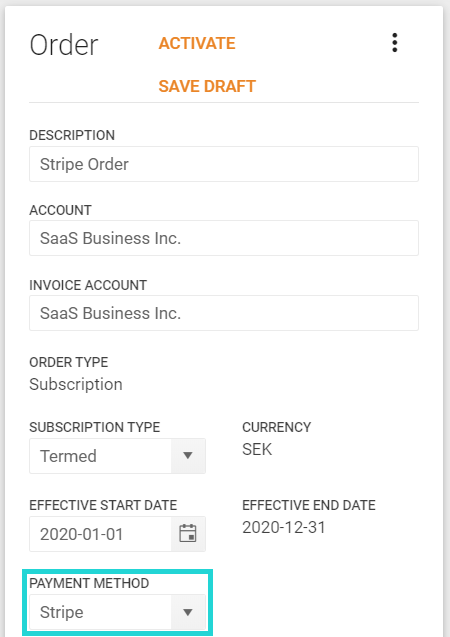Click into the Invoice Account input field
The height and width of the screenshot is (637, 450).
coord(224,313)
